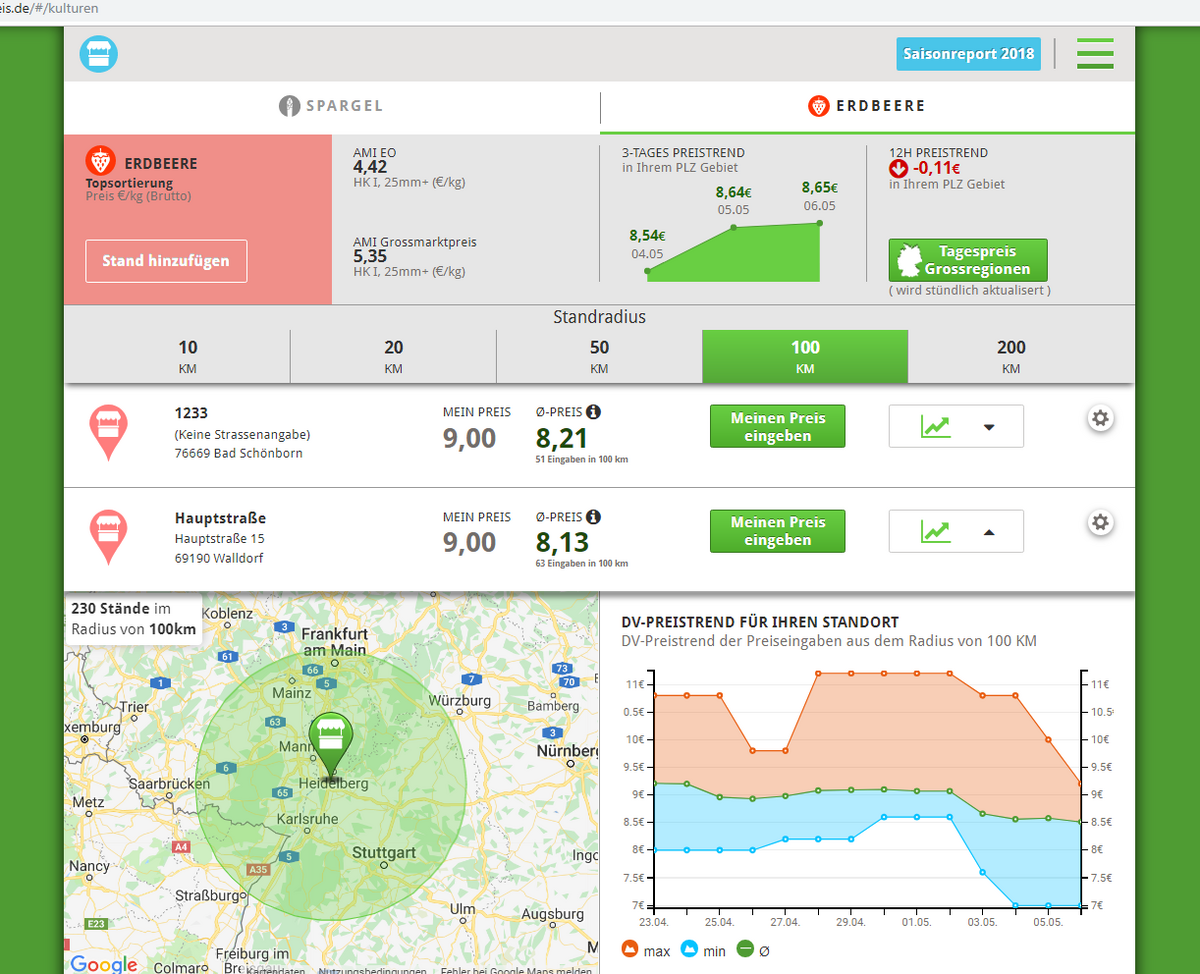
Task: Click the pin icon for Hauptstraße stand
Action: (108, 537)
